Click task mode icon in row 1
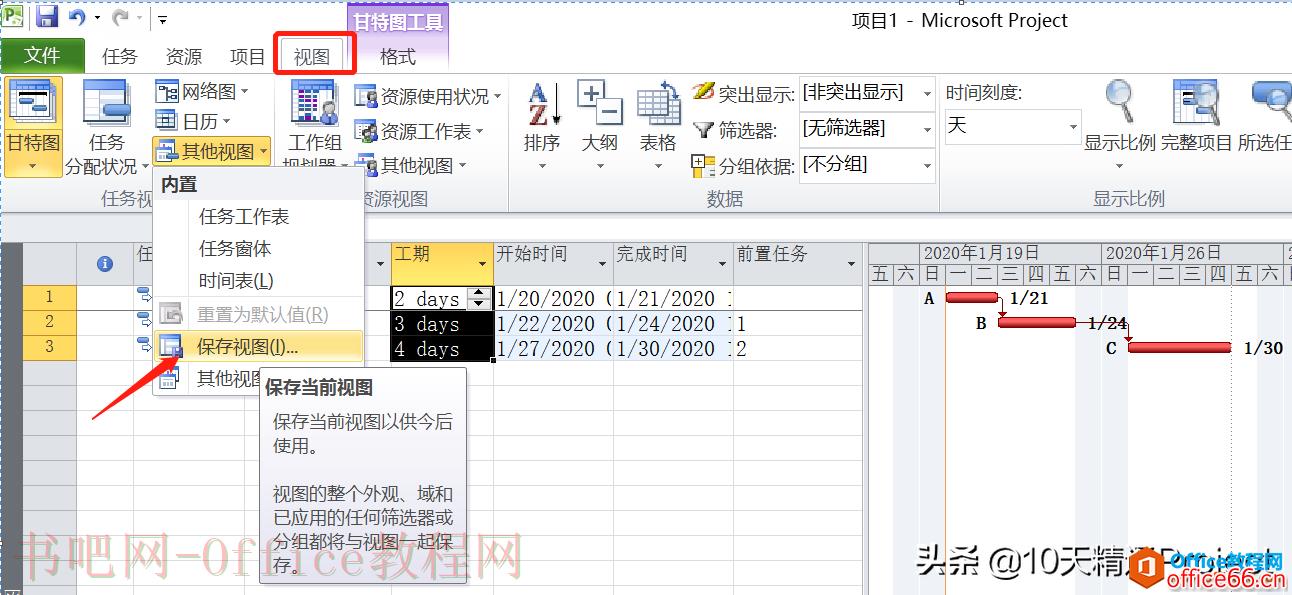The image size is (1292, 595). coord(144,295)
